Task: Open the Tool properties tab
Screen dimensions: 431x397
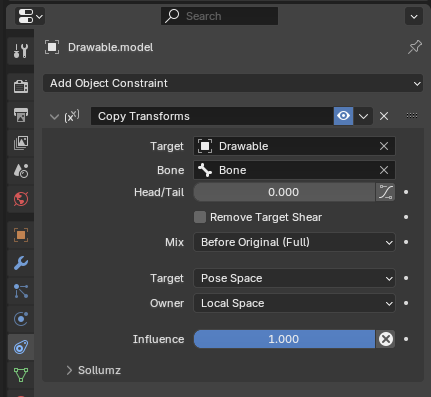Action: click(x=21, y=50)
